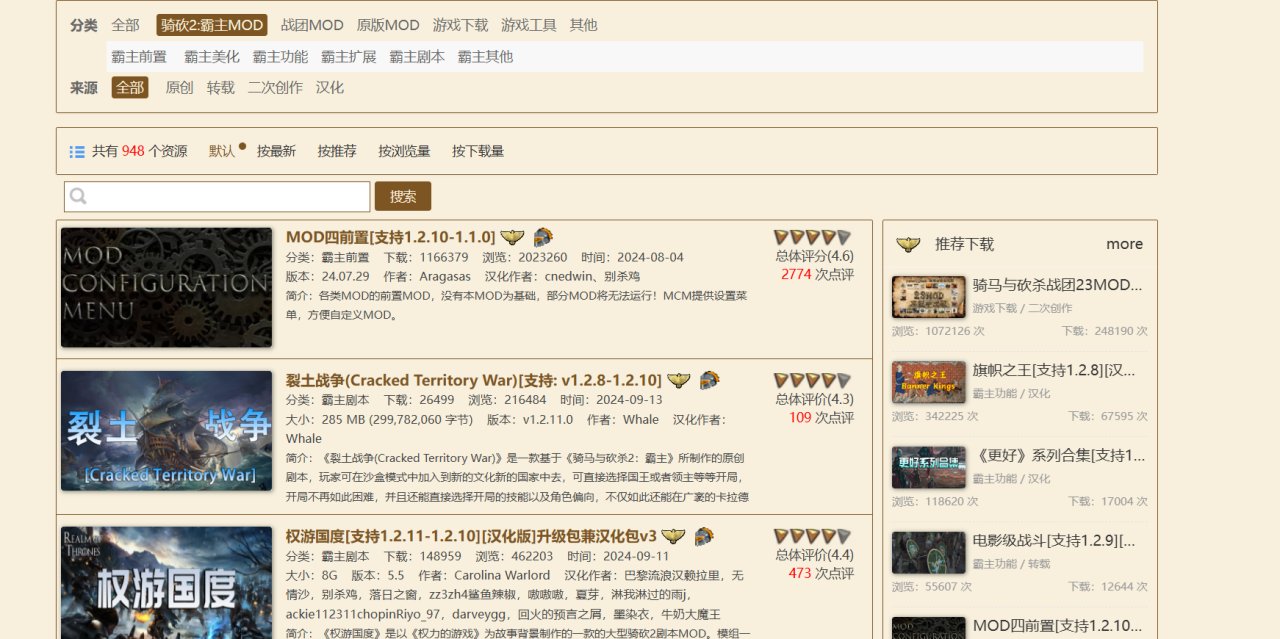Open the MOD四前置[支持1.2.10-1.1.0] title link
Screen dimensions: 1280x639
click(390, 237)
